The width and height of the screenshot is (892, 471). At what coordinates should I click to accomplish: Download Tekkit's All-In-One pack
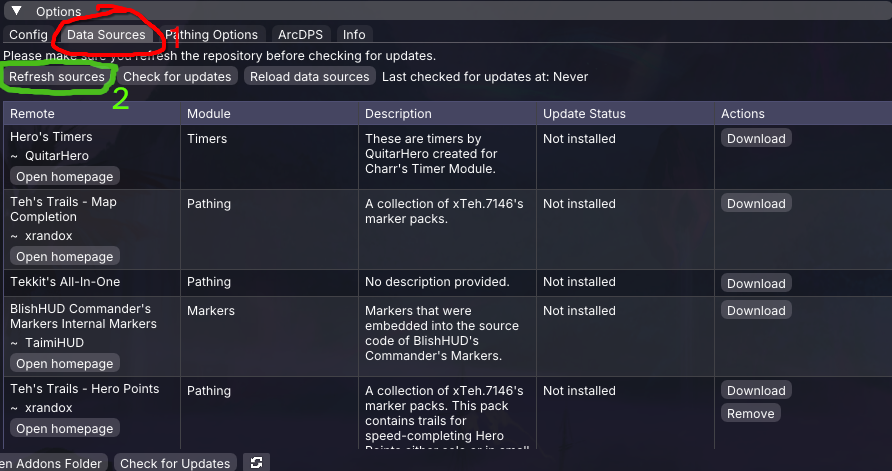[756, 283]
